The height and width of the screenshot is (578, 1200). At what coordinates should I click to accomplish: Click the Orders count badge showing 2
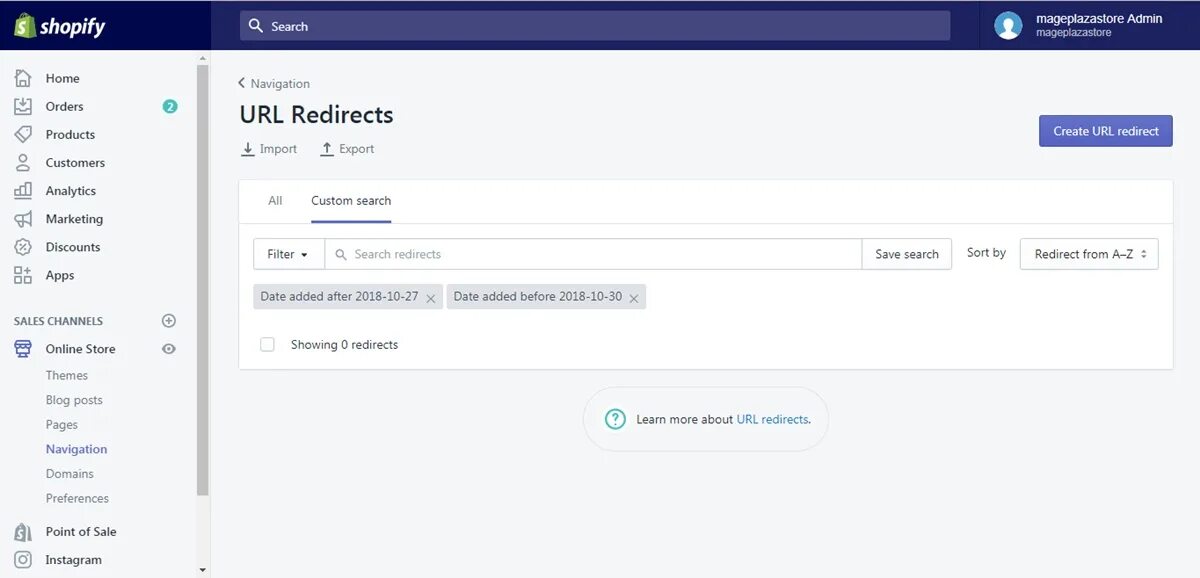[x=170, y=106]
